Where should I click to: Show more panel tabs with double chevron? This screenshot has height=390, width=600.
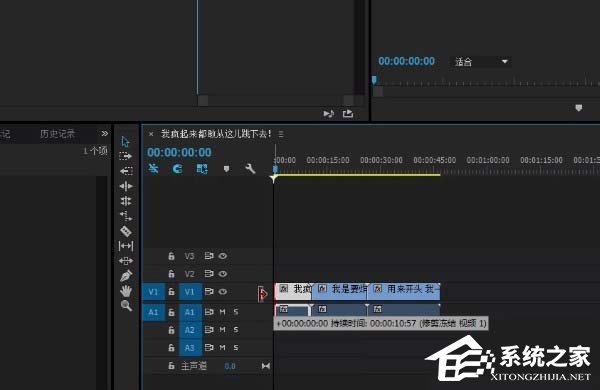tap(104, 134)
